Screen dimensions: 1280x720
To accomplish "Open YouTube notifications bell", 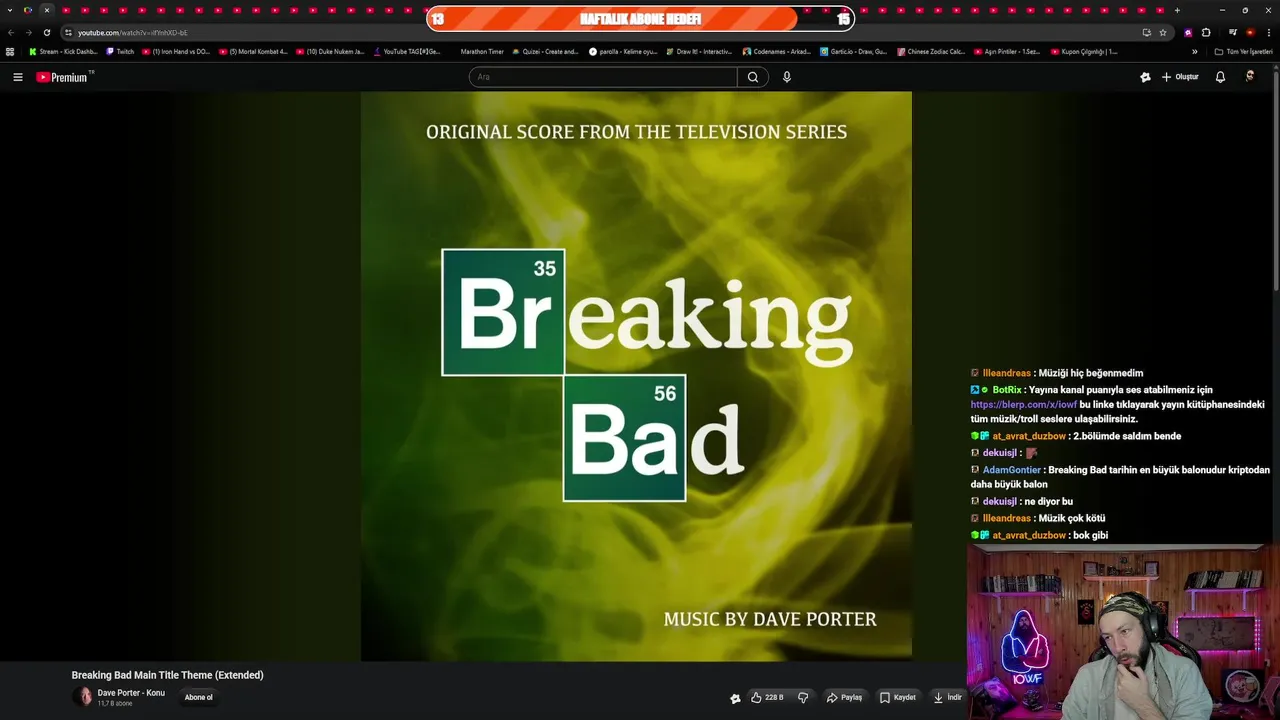I will (1220, 77).
